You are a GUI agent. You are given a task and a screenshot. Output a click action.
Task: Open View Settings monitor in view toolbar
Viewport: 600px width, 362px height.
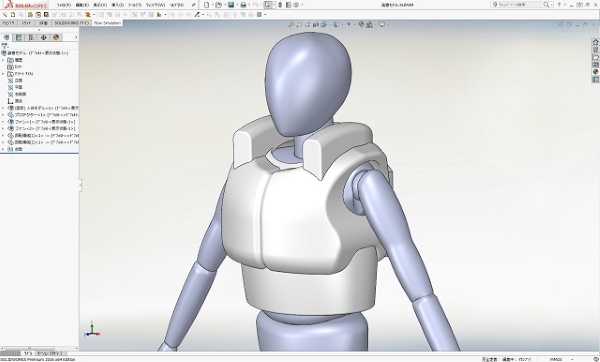coord(382,24)
